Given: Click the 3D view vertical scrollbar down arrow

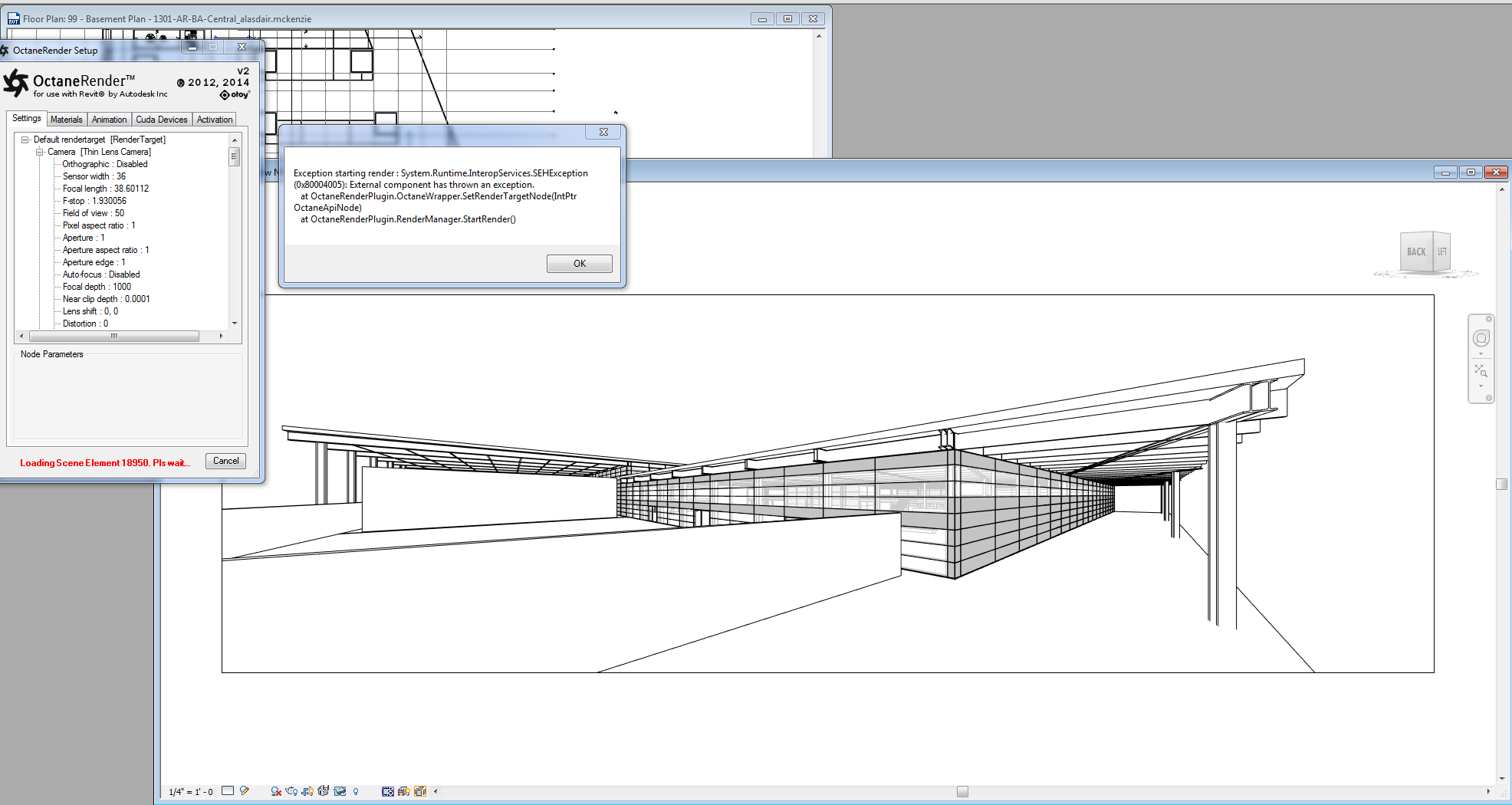Looking at the screenshot, I should point(1502,778).
